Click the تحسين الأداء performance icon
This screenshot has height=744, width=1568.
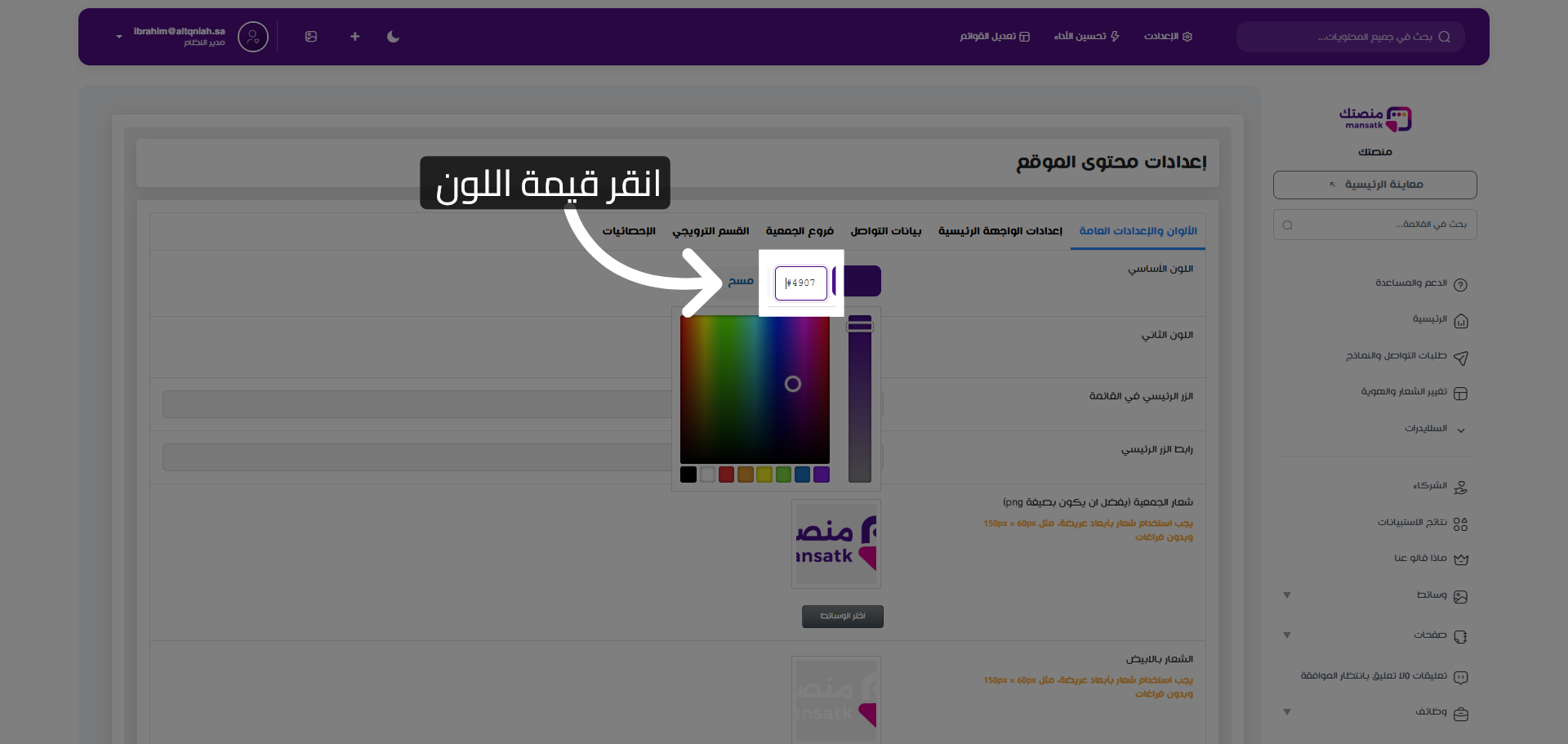[1115, 37]
